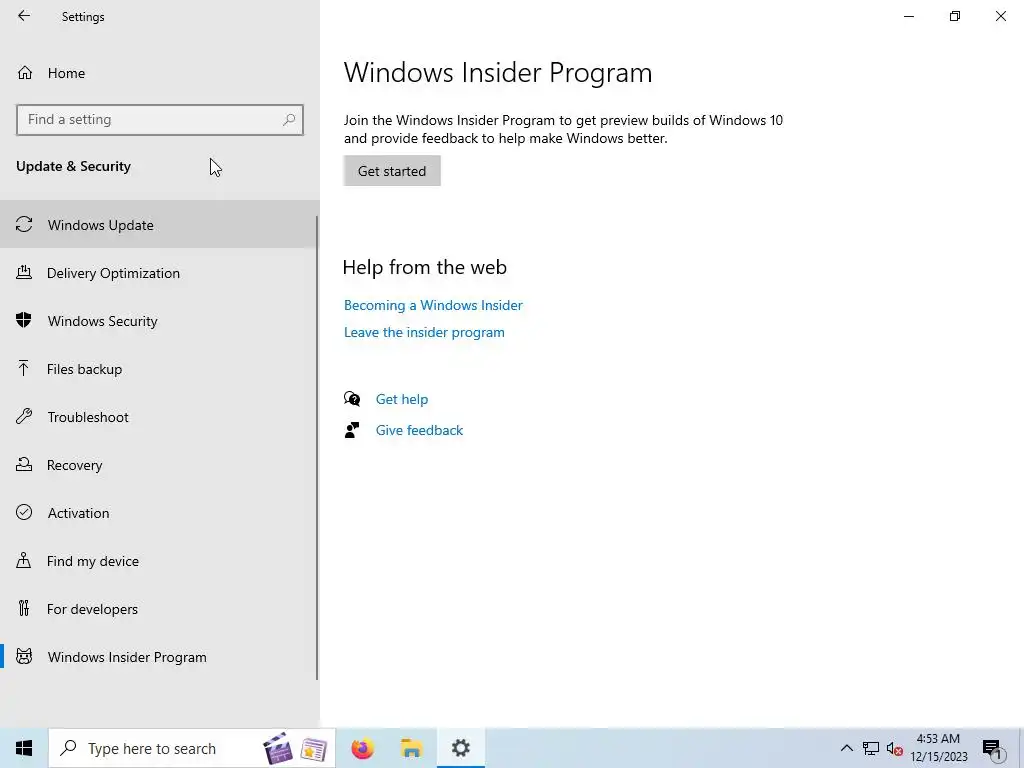Image resolution: width=1024 pixels, height=768 pixels.
Task: Click the muted volume tray icon
Action: point(894,748)
